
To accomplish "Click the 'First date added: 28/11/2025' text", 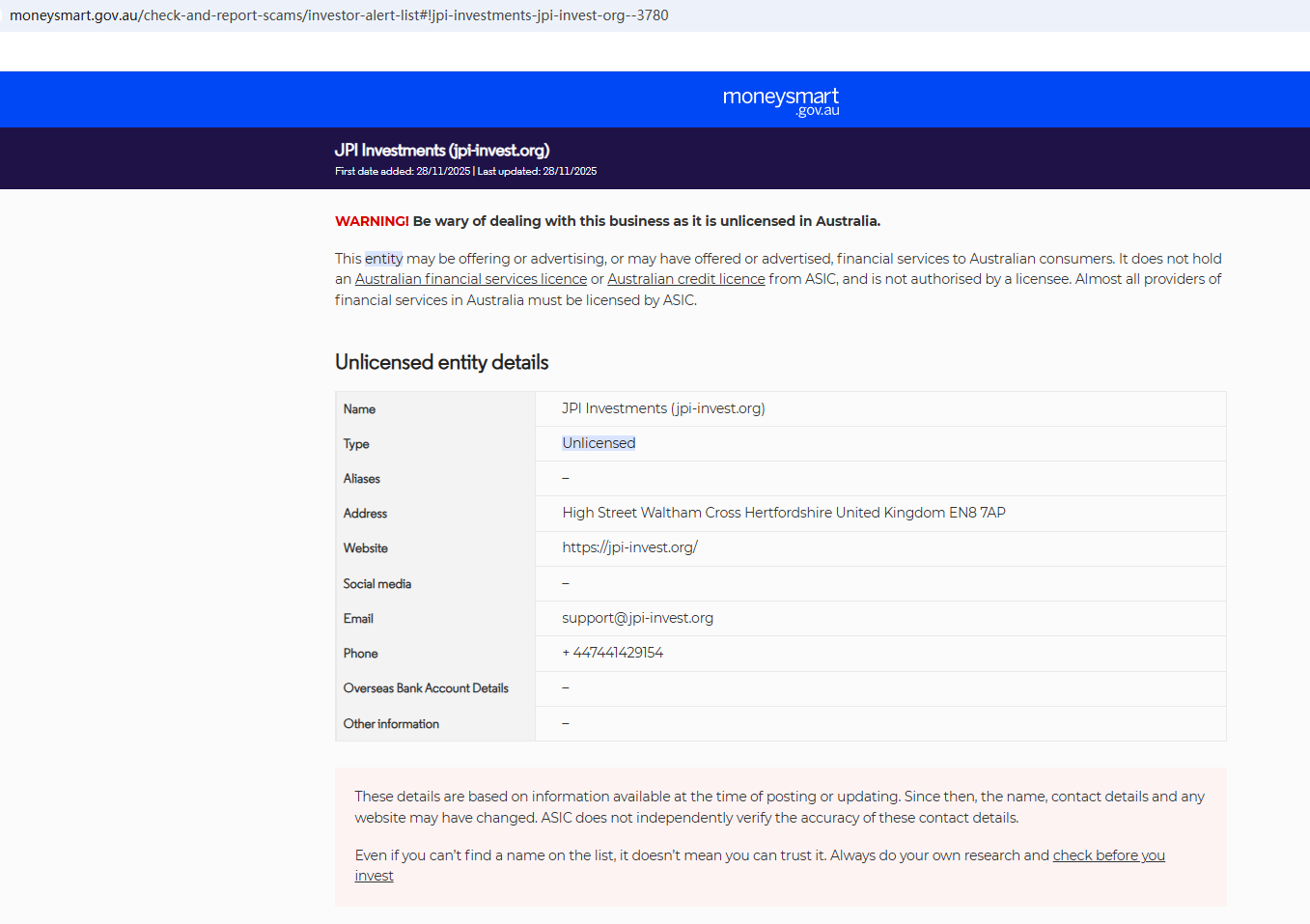I will 403,172.
